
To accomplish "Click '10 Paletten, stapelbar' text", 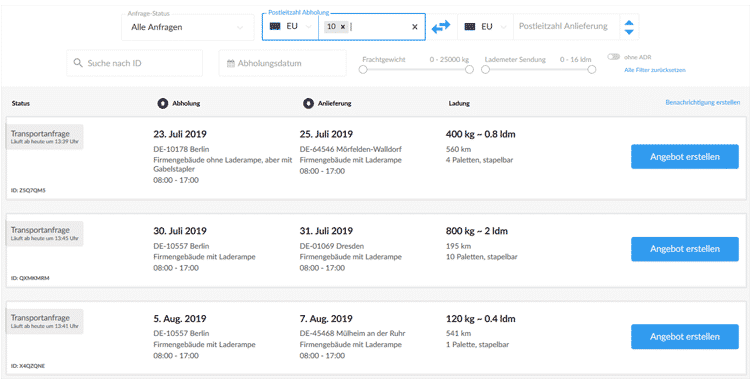I will (482, 257).
